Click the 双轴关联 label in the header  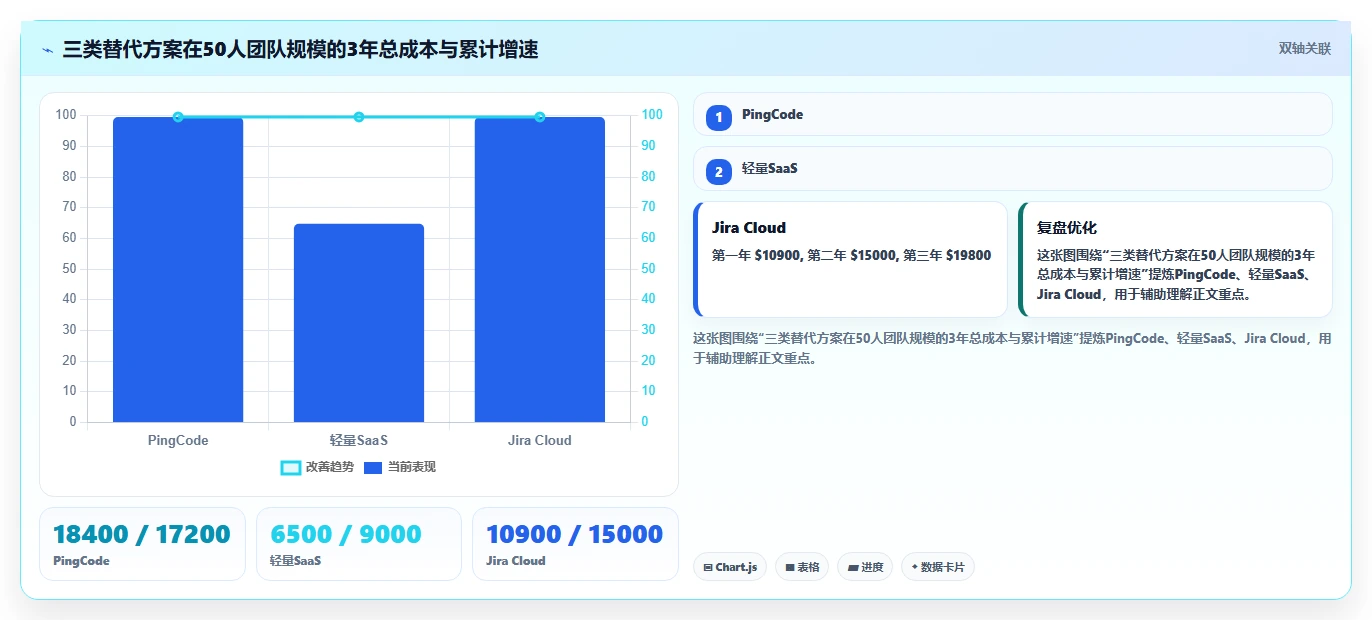click(1304, 48)
